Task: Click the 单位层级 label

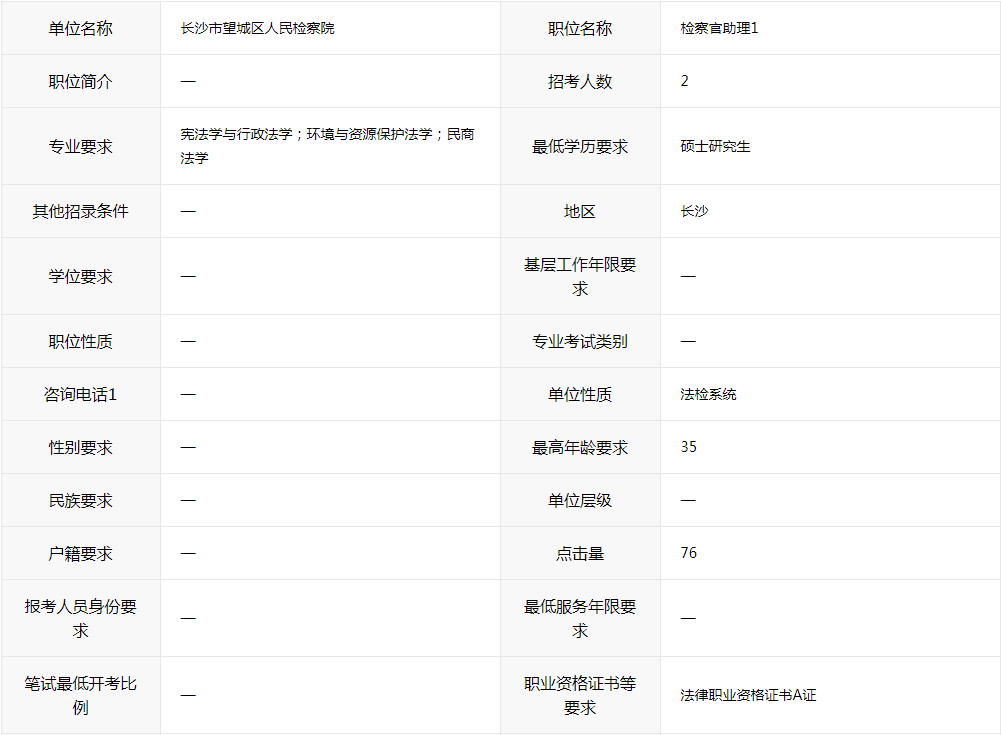Action: tap(580, 501)
